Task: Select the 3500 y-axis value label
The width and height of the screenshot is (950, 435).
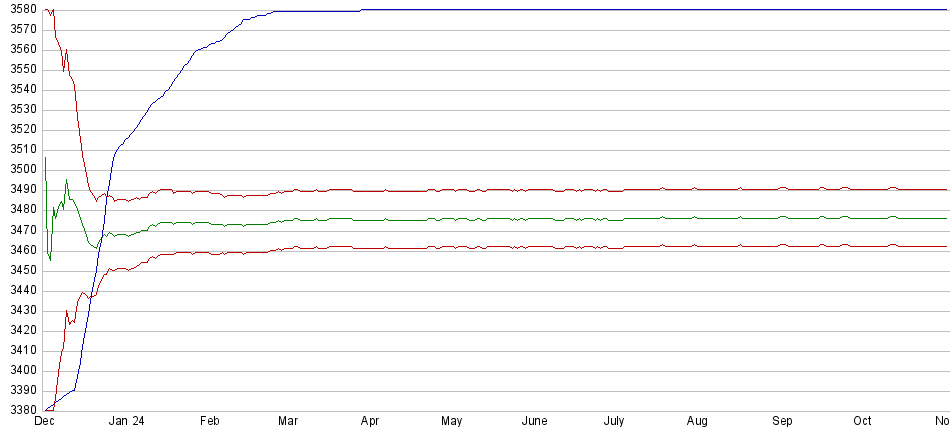Action: 19,170
